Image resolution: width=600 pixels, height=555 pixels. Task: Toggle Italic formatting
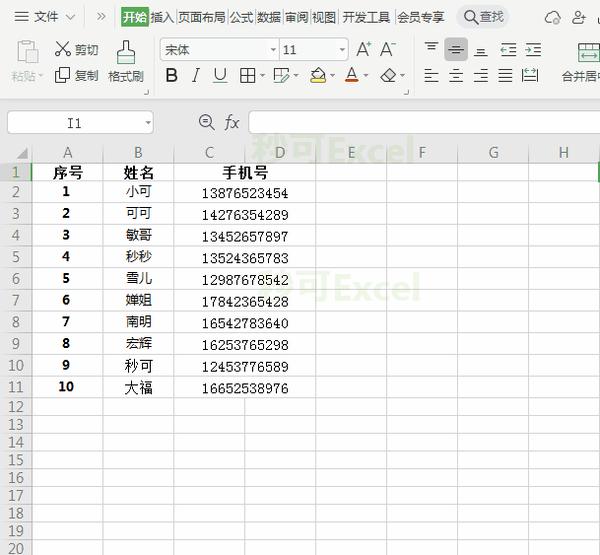pyautogui.click(x=196, y=75)
